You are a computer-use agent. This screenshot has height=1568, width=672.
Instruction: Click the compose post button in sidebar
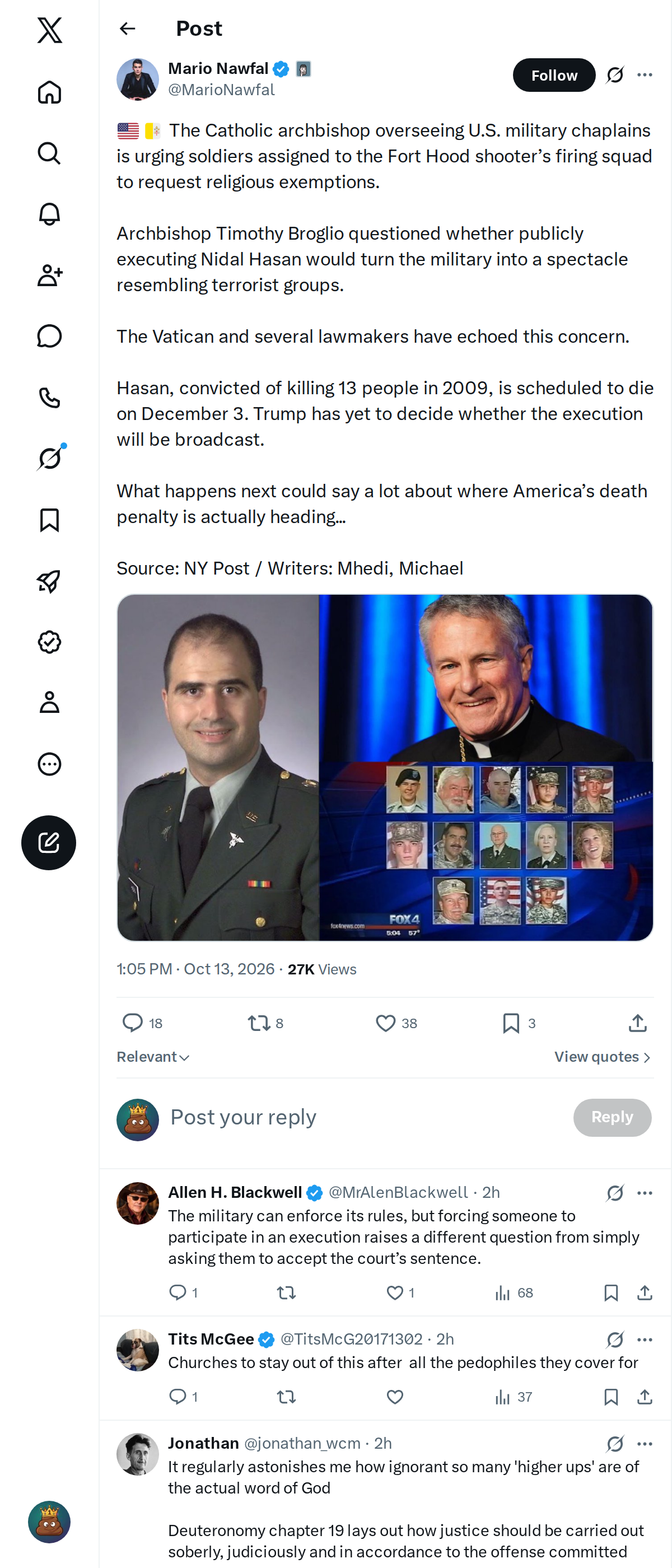pyautogui.click(x=49, y=842)
